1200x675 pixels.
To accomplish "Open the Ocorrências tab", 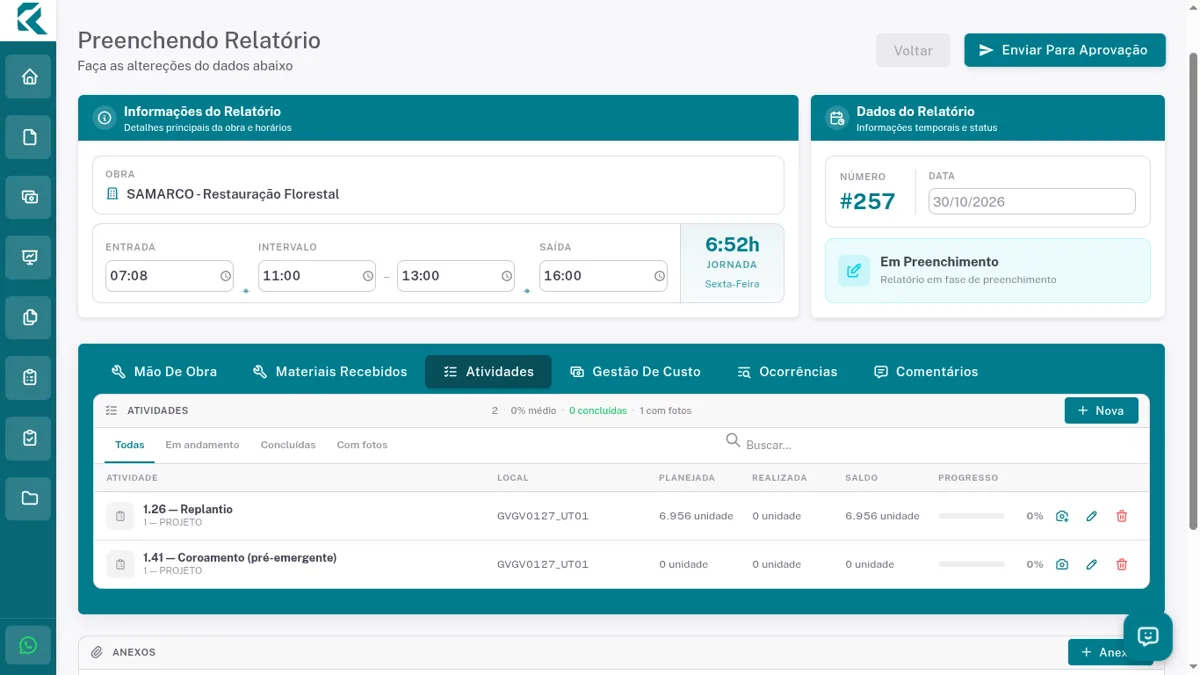I will pos(787,371).
